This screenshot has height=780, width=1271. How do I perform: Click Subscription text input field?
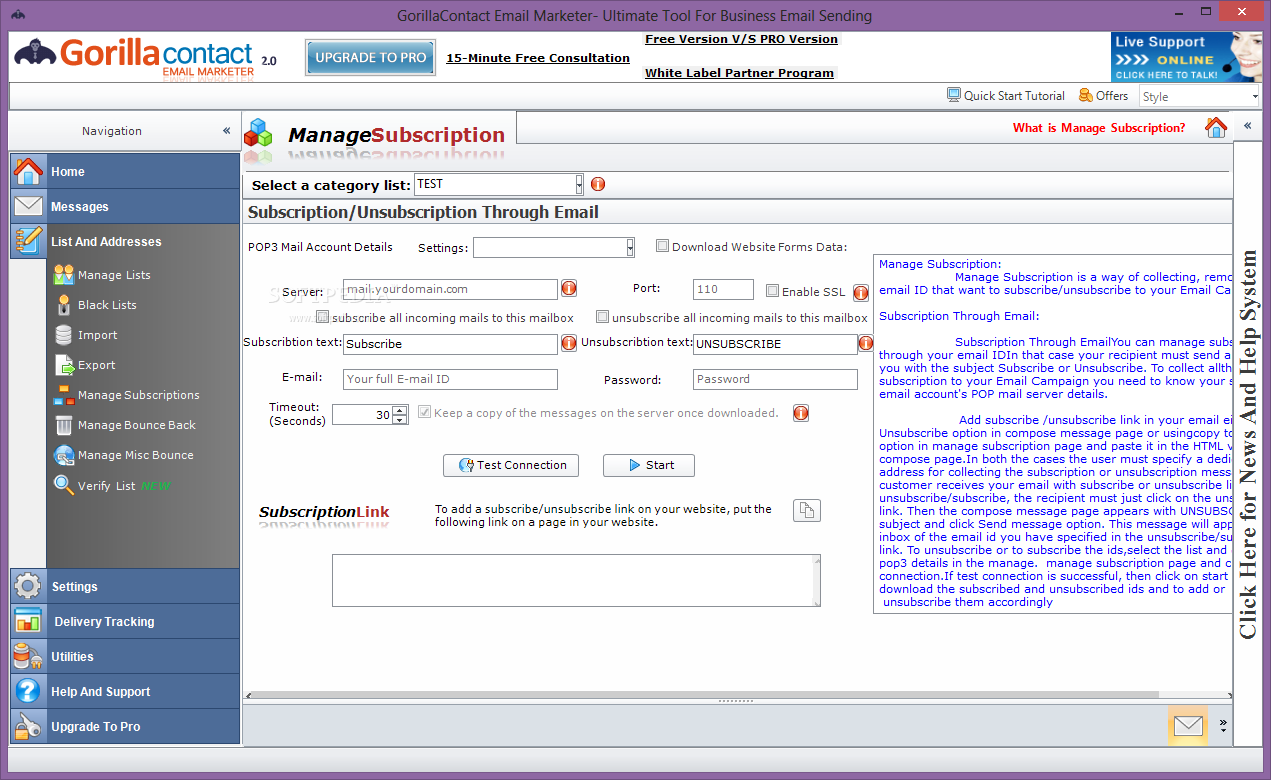click(450, 344)
